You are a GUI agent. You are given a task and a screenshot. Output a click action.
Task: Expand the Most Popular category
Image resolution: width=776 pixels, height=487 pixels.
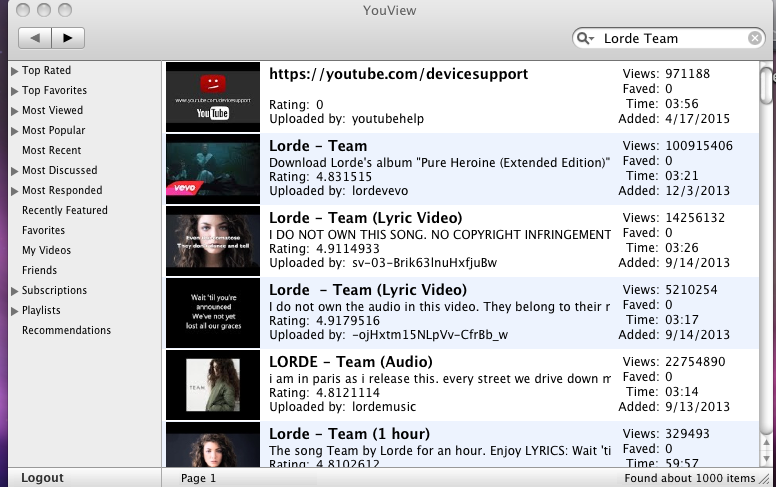tap(14, 131)
